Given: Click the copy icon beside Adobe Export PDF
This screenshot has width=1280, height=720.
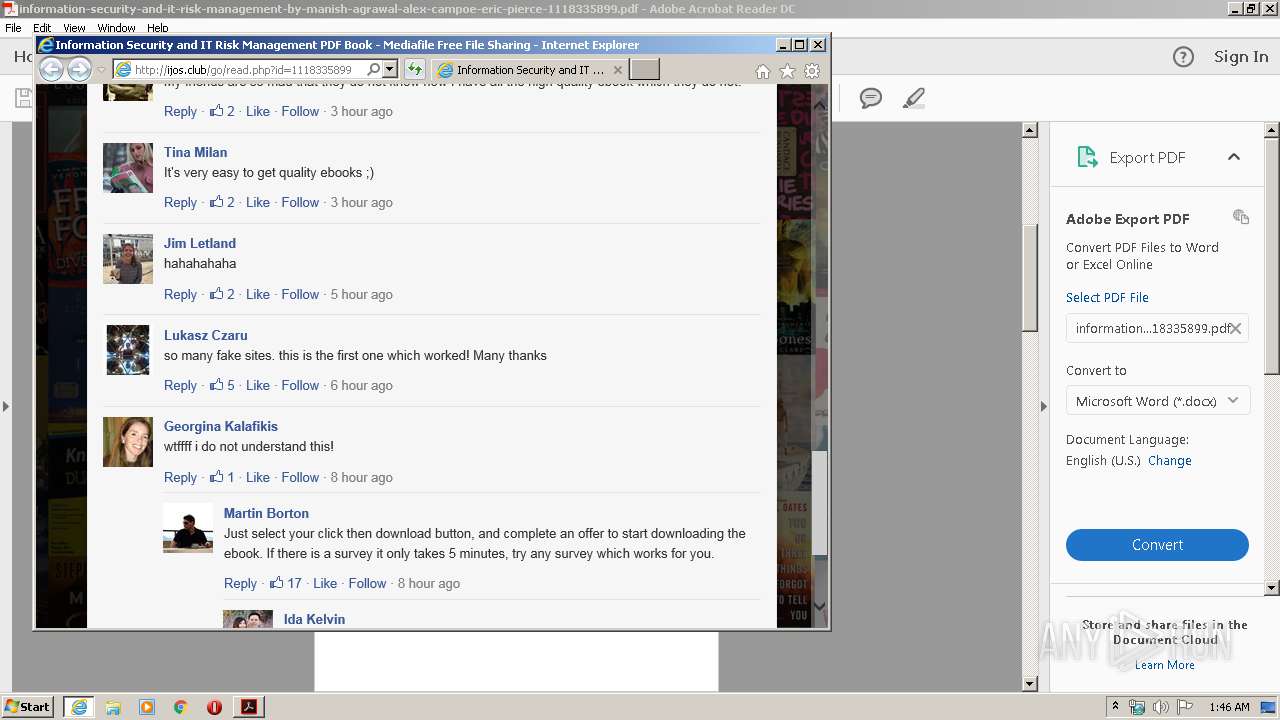Looking at the screenshot, I should point(1241,217).
